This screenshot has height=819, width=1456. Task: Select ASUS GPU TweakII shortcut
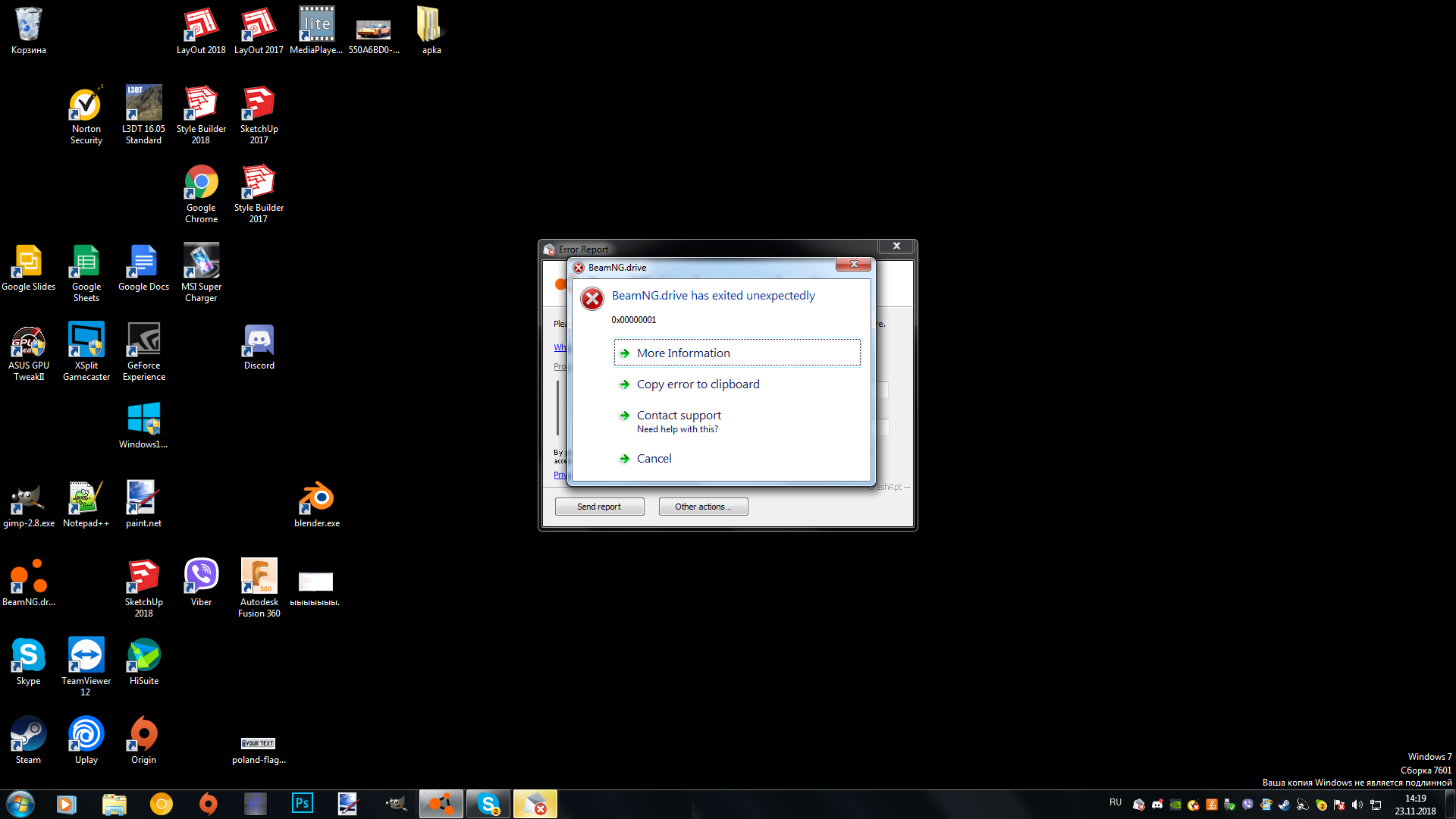(x=29, y=353)
